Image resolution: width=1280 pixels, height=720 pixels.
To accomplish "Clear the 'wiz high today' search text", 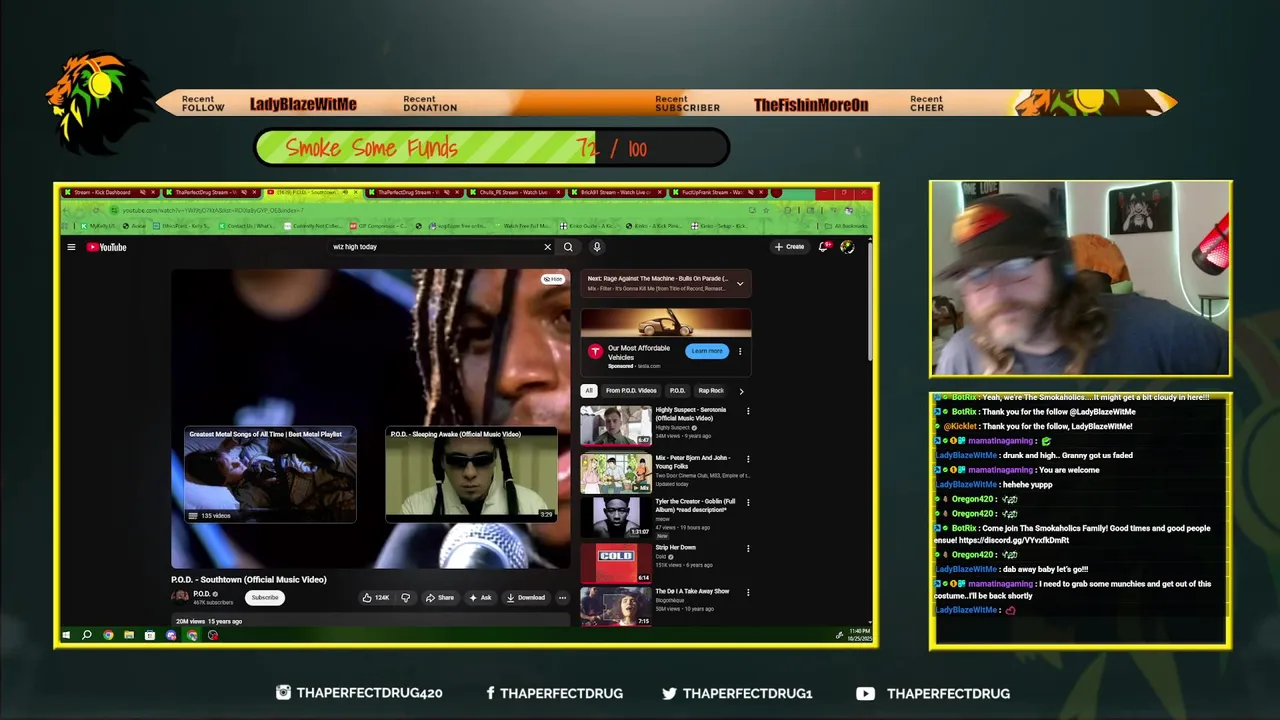I will [x=547, y=247].
